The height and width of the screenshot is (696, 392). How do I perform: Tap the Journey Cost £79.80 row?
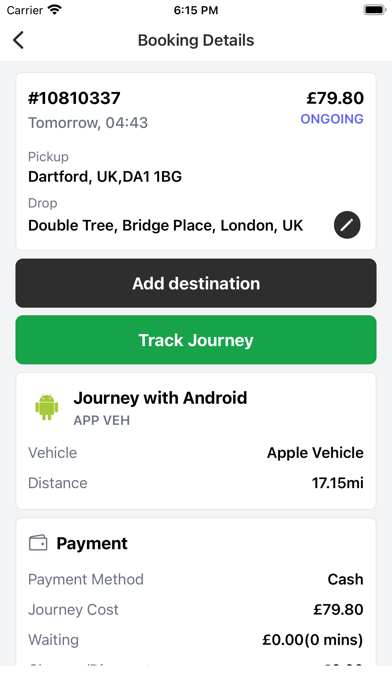tap(196, 609)
